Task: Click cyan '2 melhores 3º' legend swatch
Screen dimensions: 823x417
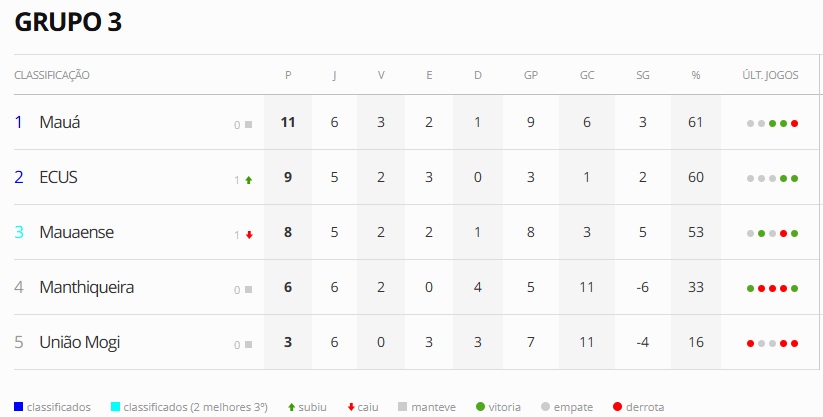Action: click(x=116, y=407)
